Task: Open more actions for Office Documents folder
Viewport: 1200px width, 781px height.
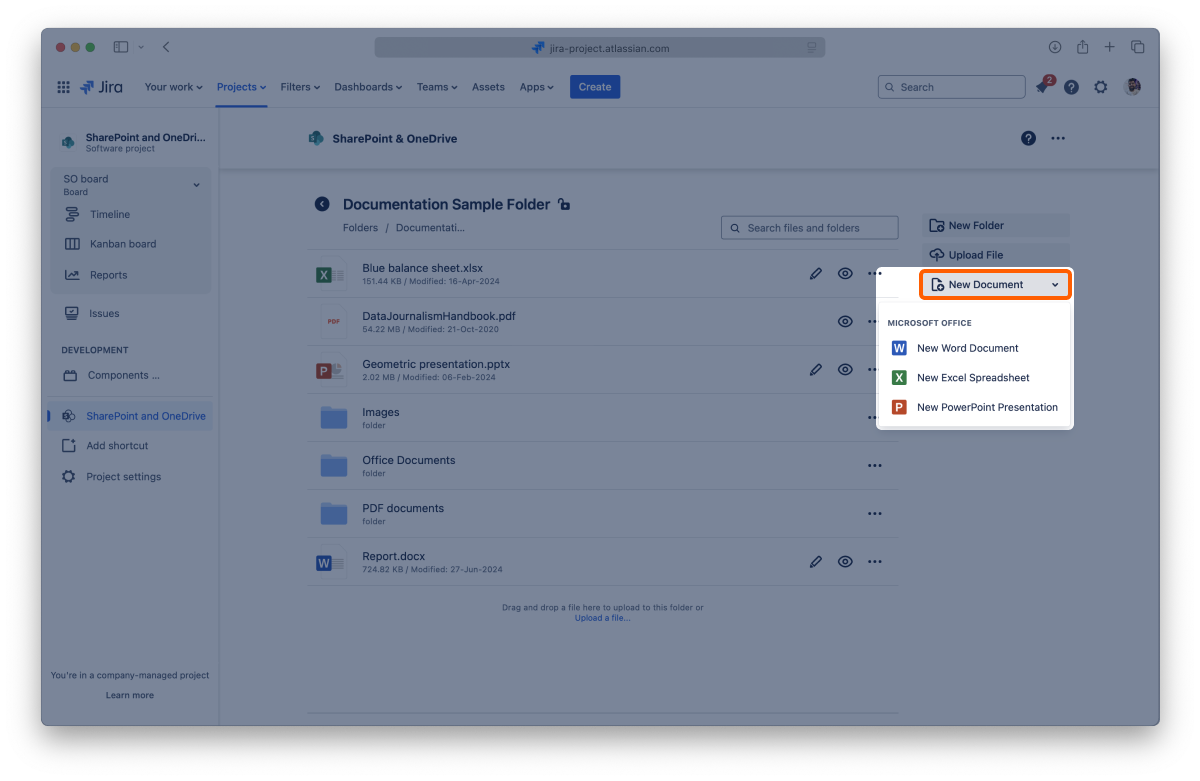Action: [x=874, y=465]
